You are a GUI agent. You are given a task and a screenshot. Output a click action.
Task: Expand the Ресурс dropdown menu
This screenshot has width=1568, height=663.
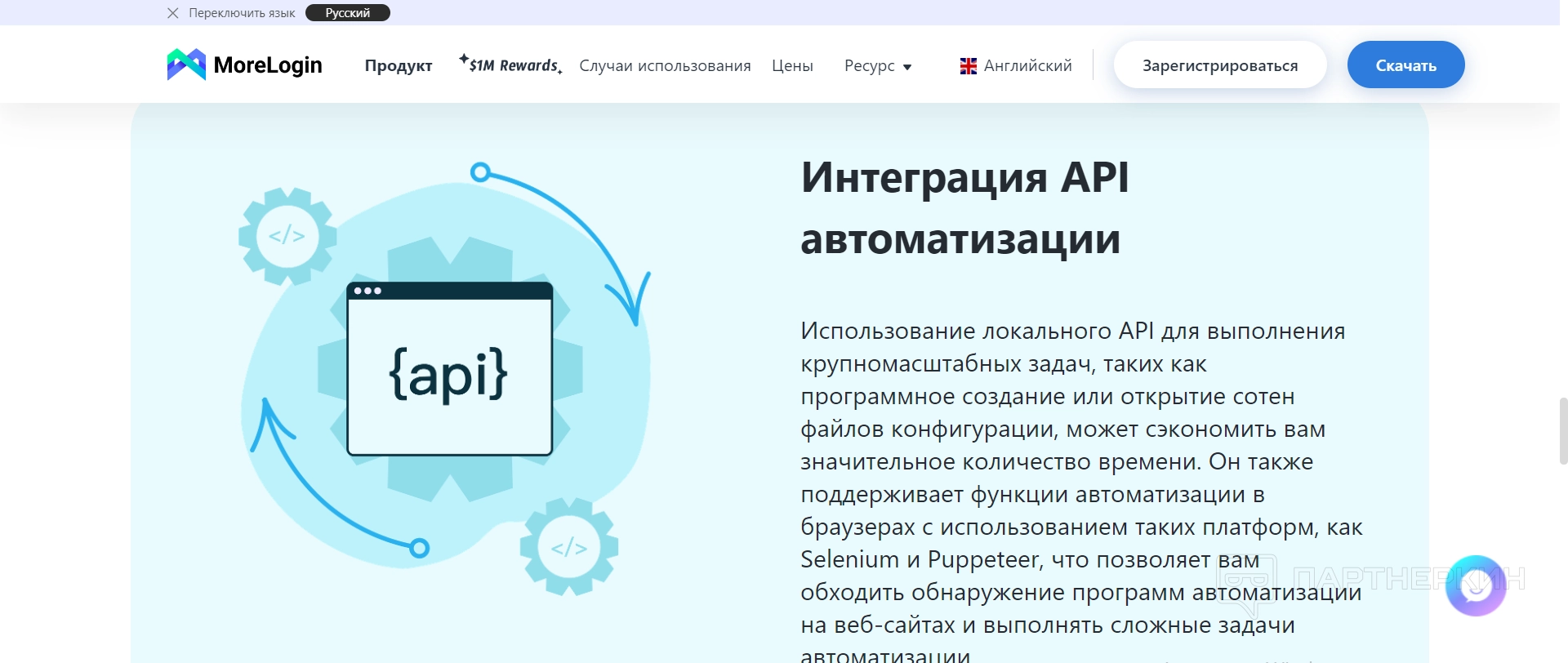pyautogui.click(x=878, y=65)
